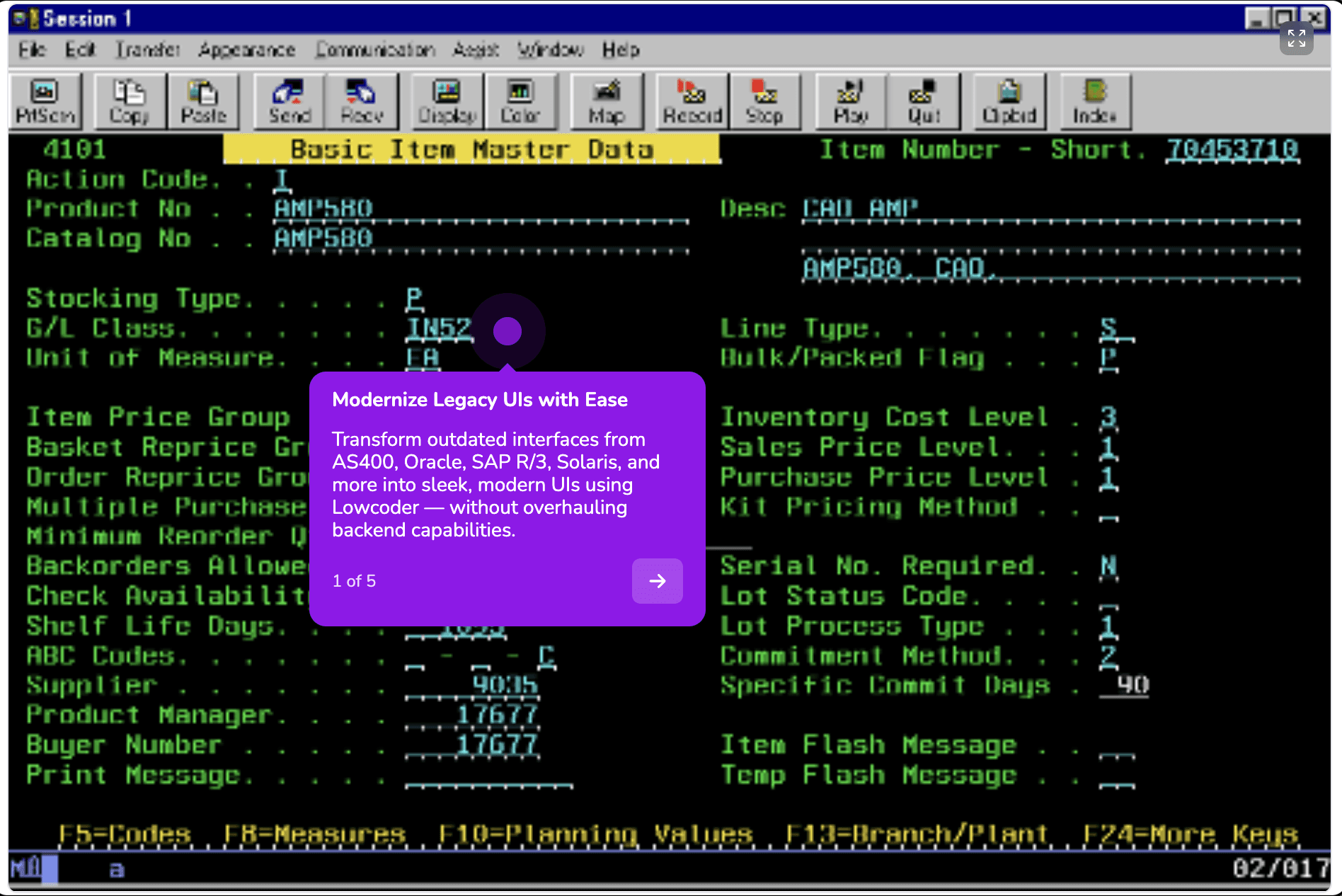Click the Sales Price Level field
Image resolution: width=1342 pixels, height=896 pixels.
click(1109, 447)
